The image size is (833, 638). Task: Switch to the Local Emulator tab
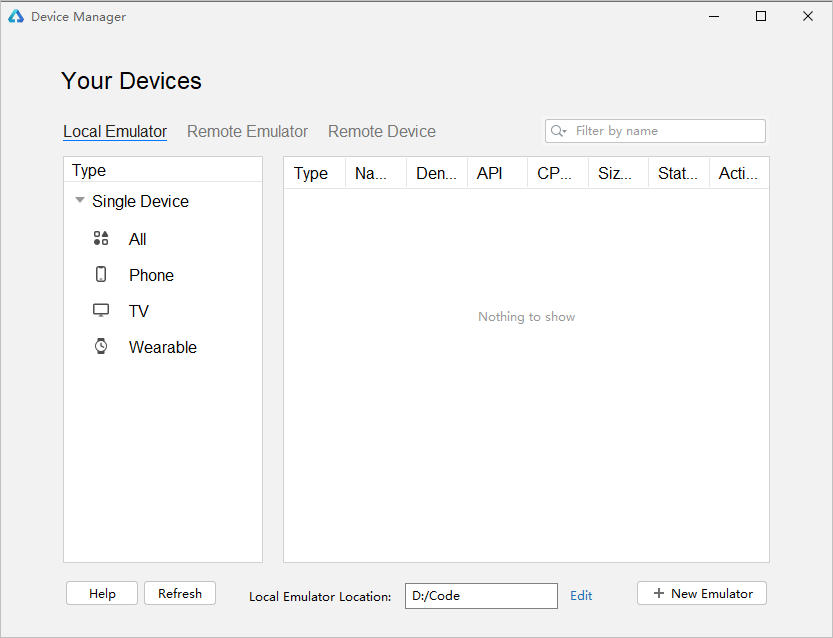click(x=115, y=131)
